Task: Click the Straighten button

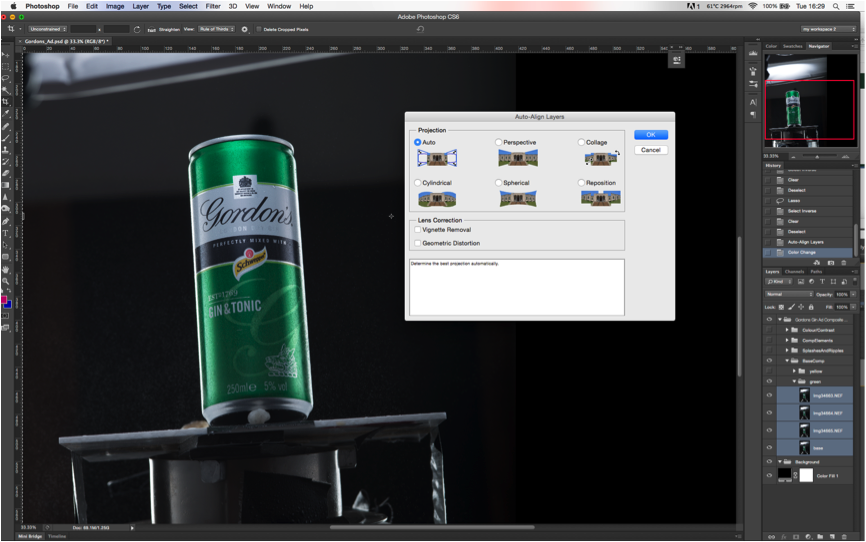Action: [x=164, y=29]
